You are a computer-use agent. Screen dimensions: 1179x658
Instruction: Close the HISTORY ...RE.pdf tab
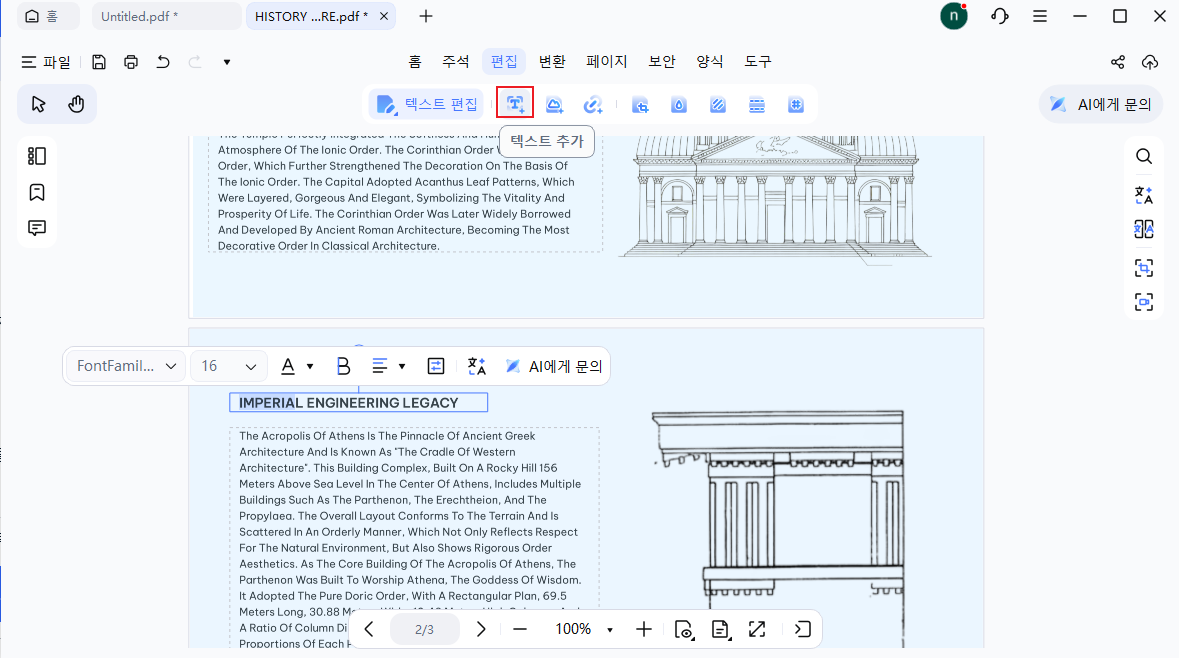coord(383,16)
